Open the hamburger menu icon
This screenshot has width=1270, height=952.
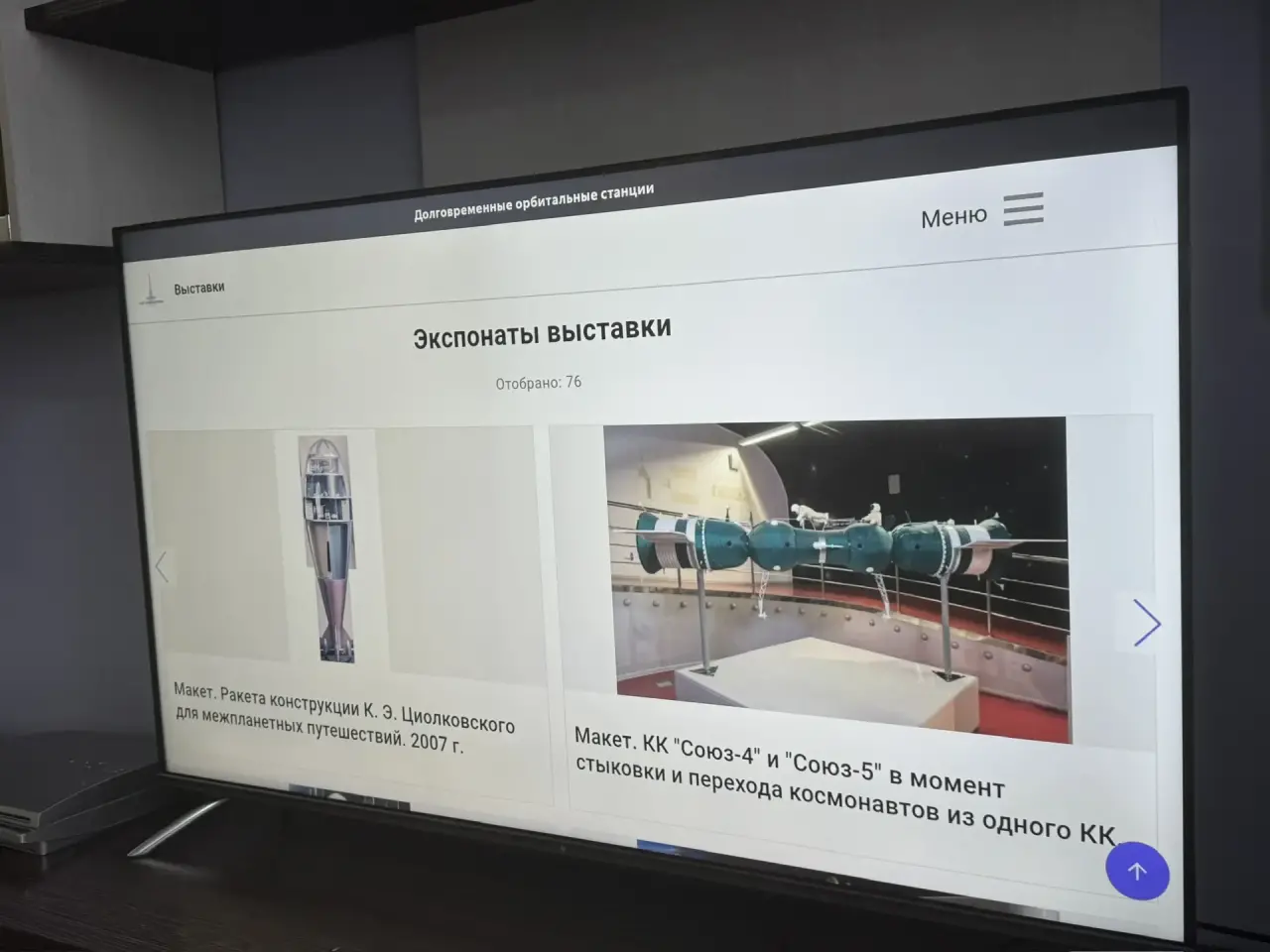coord(1023,209)
